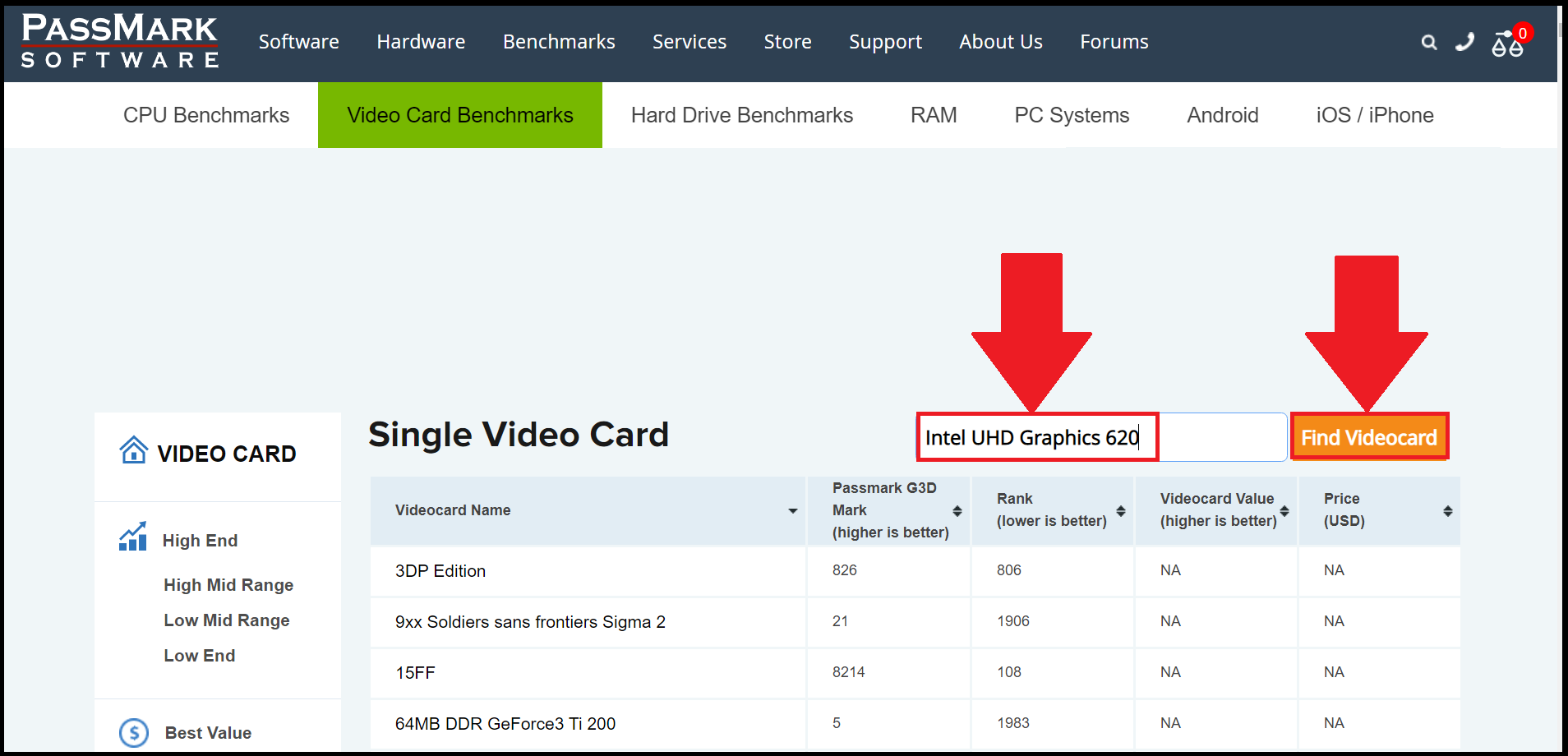Viewport: 1568px width, 756px height.
Task: Open the Hard Drive Benchmarks tab
Action: tap(741, 115)
